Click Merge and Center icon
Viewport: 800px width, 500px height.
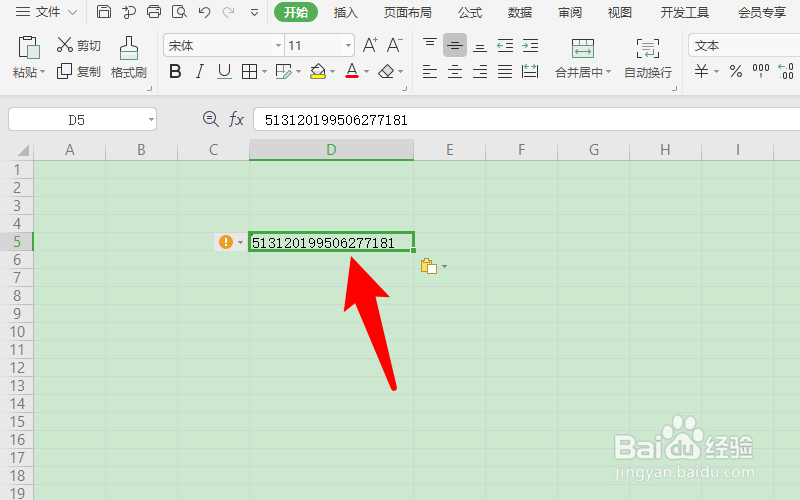click(x=583, y=48)
